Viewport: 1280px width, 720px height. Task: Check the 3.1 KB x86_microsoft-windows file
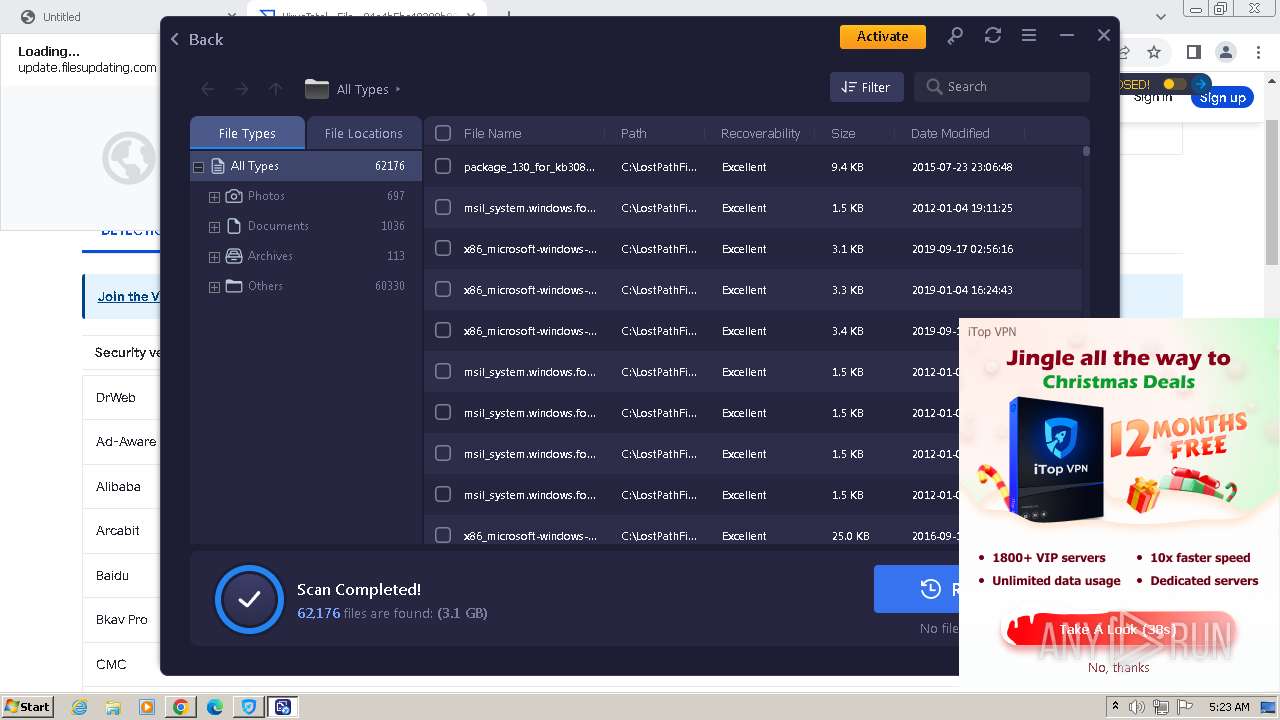(443, 249)
